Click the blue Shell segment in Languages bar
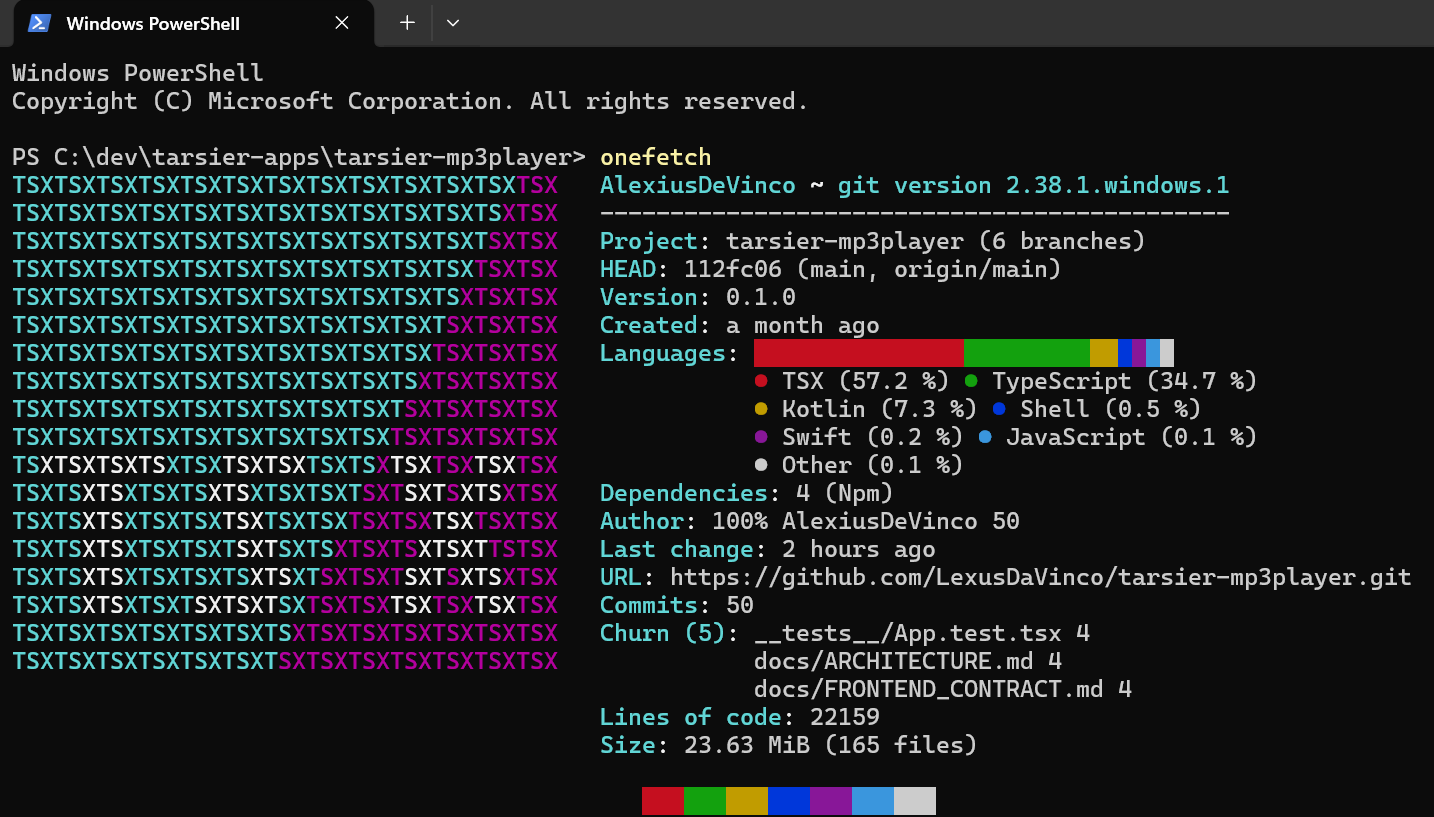Viewport: 1434px width, 817px height. pyautogui.click(x=1125, y=353)
